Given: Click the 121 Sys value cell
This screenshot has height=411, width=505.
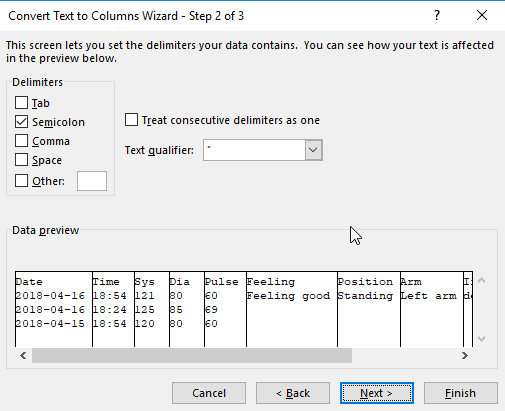Looking at the screenshot, I should 145,296.
